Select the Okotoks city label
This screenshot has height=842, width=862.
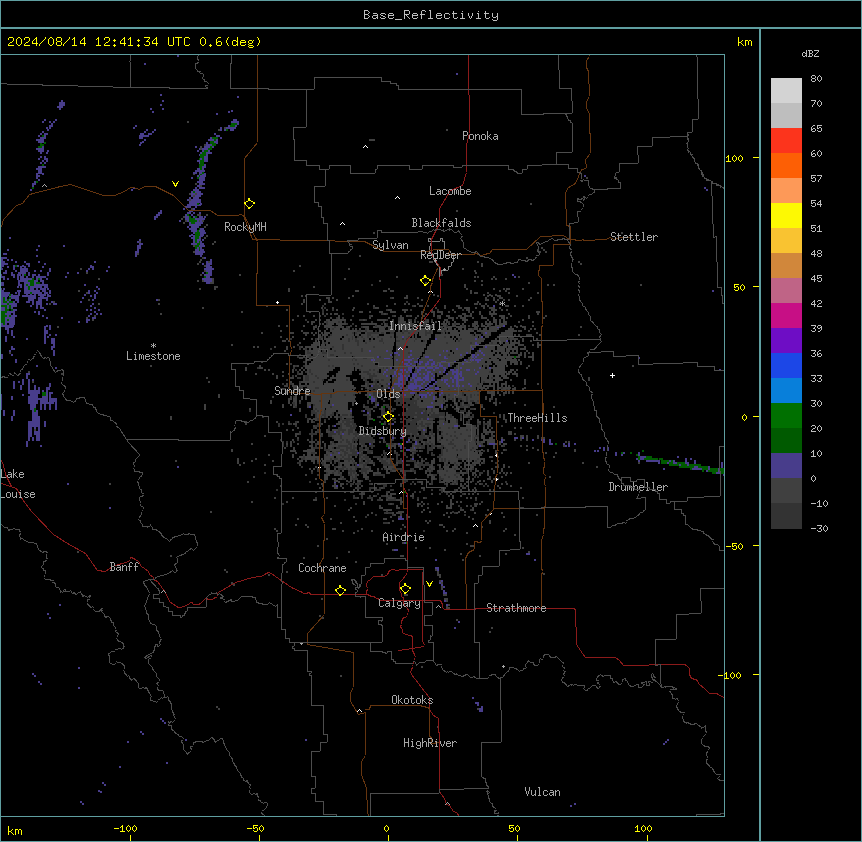point(412,700)
